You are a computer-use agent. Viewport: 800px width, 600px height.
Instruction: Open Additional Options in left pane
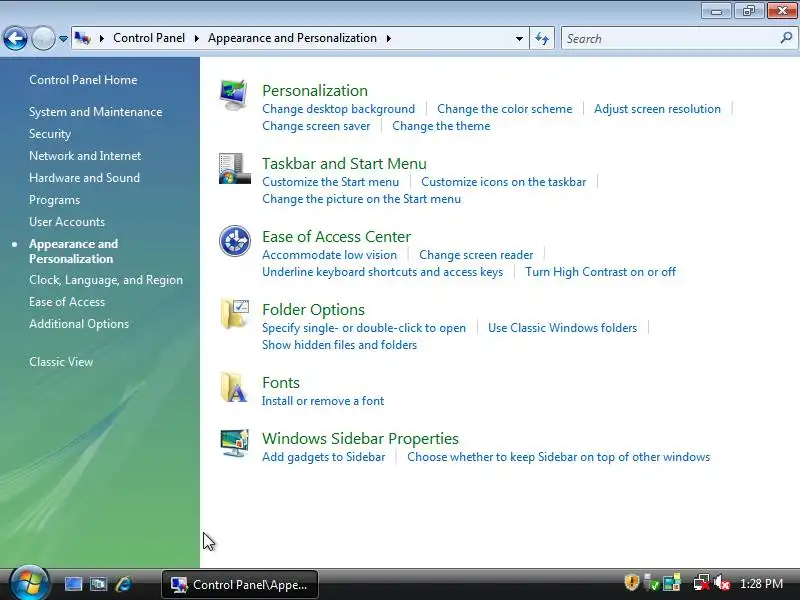(x=79, y=324)
